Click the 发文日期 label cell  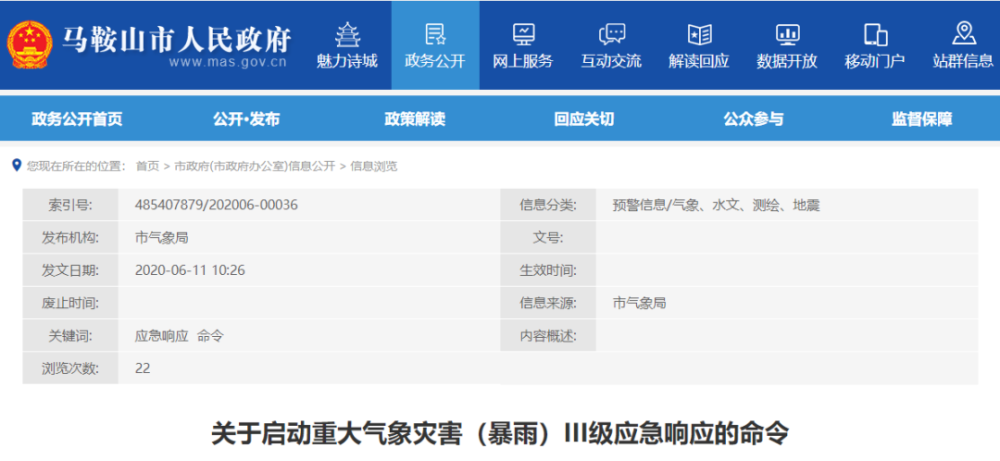click(70, 270)
